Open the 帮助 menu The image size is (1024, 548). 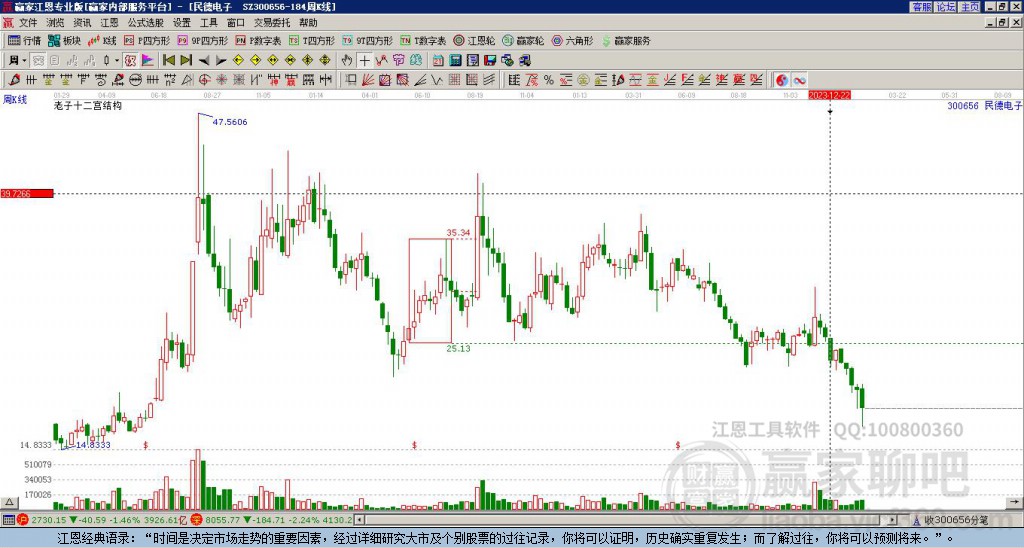(308, 23)
